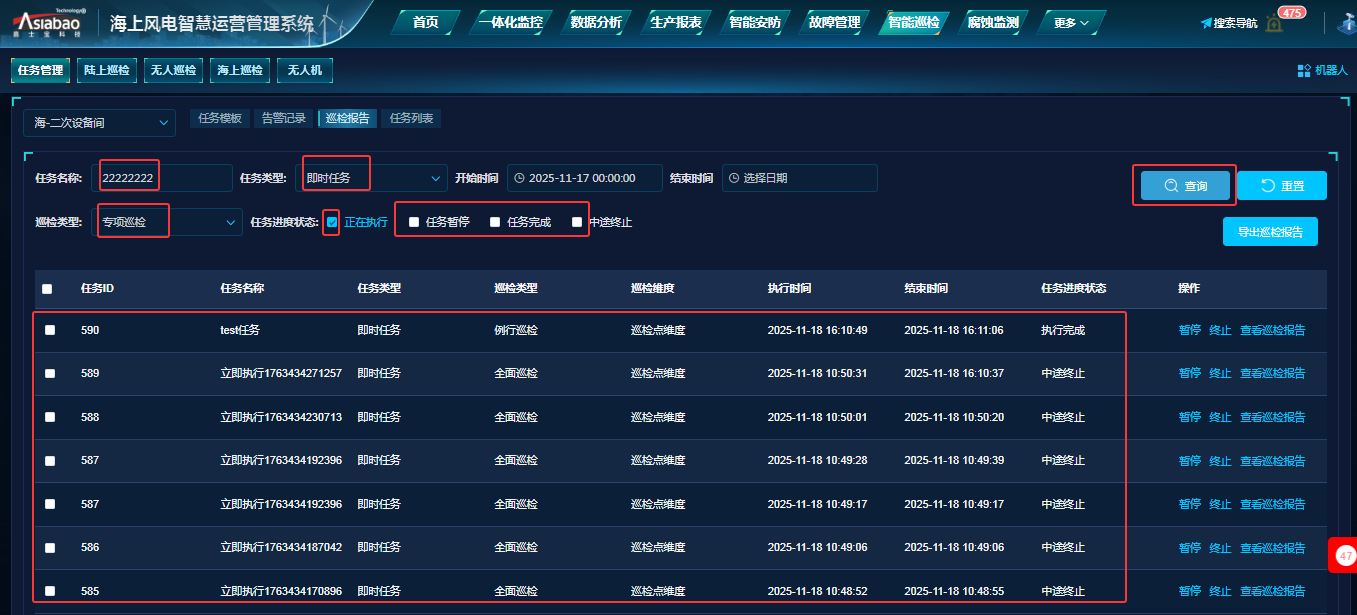Switch to the 告警记录 tab
1357x615 pixels.
pyautogui.click(x=283, y=118)
